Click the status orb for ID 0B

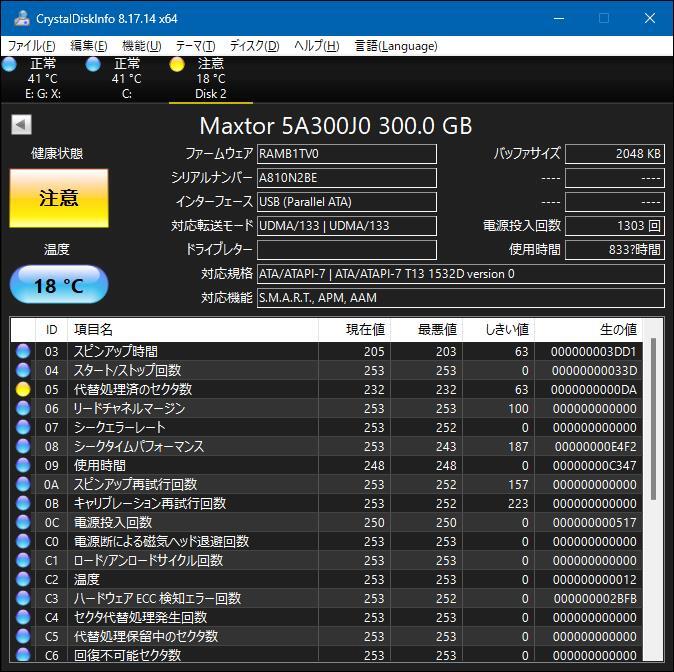[23, 503]
